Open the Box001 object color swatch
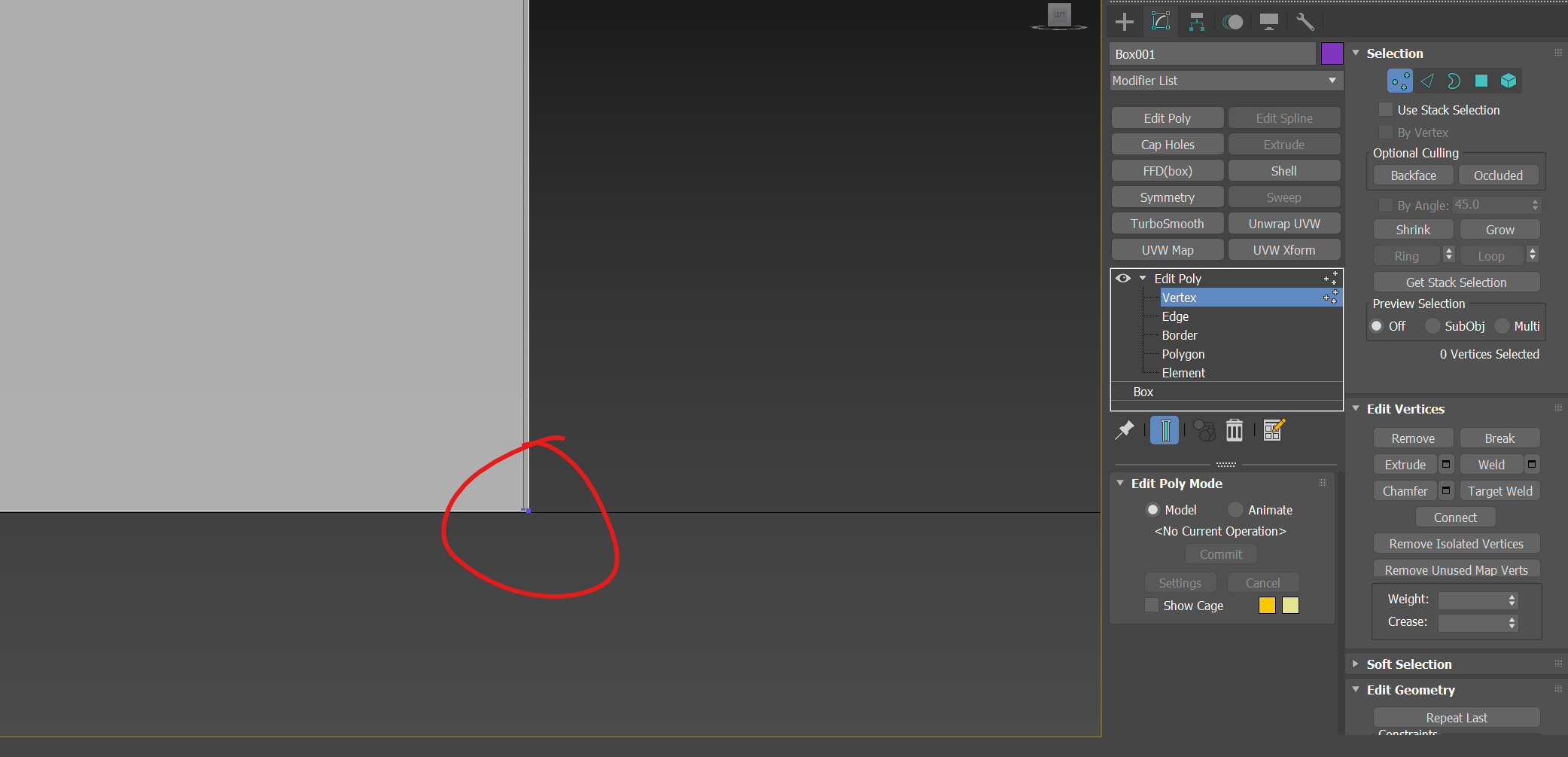 click(x=1332, y=53)
